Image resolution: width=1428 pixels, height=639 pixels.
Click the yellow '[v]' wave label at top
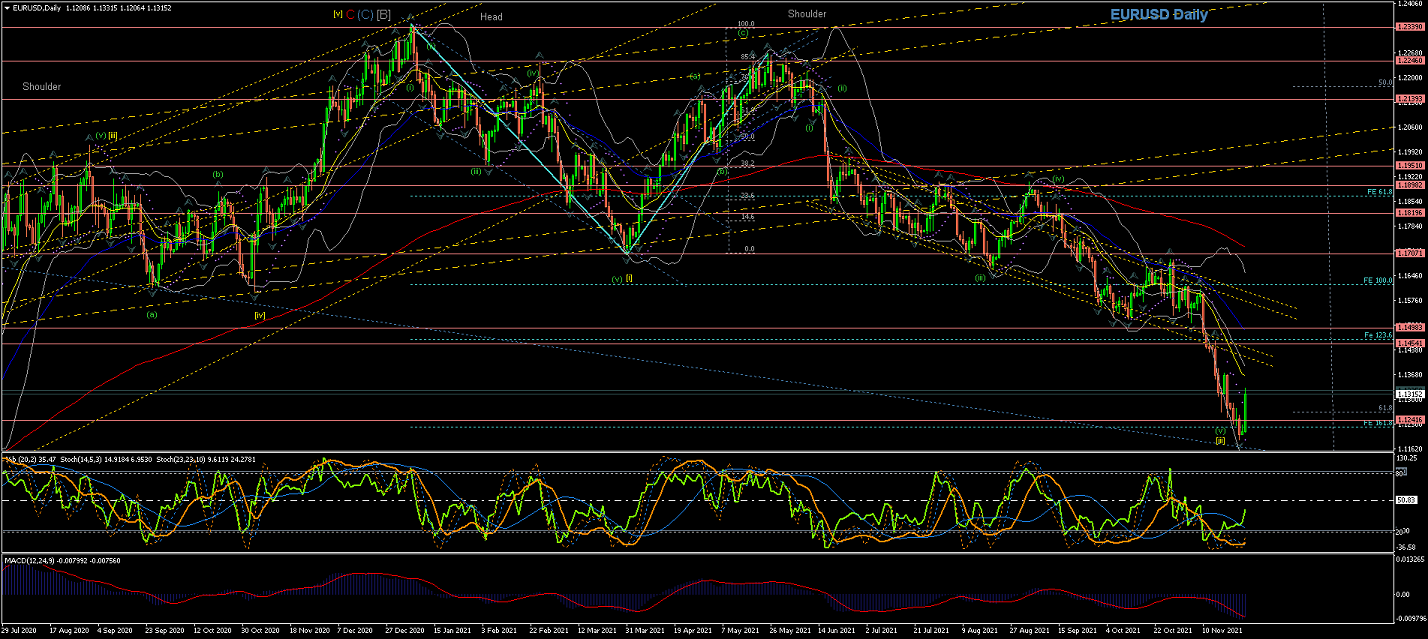pos(338,15)
